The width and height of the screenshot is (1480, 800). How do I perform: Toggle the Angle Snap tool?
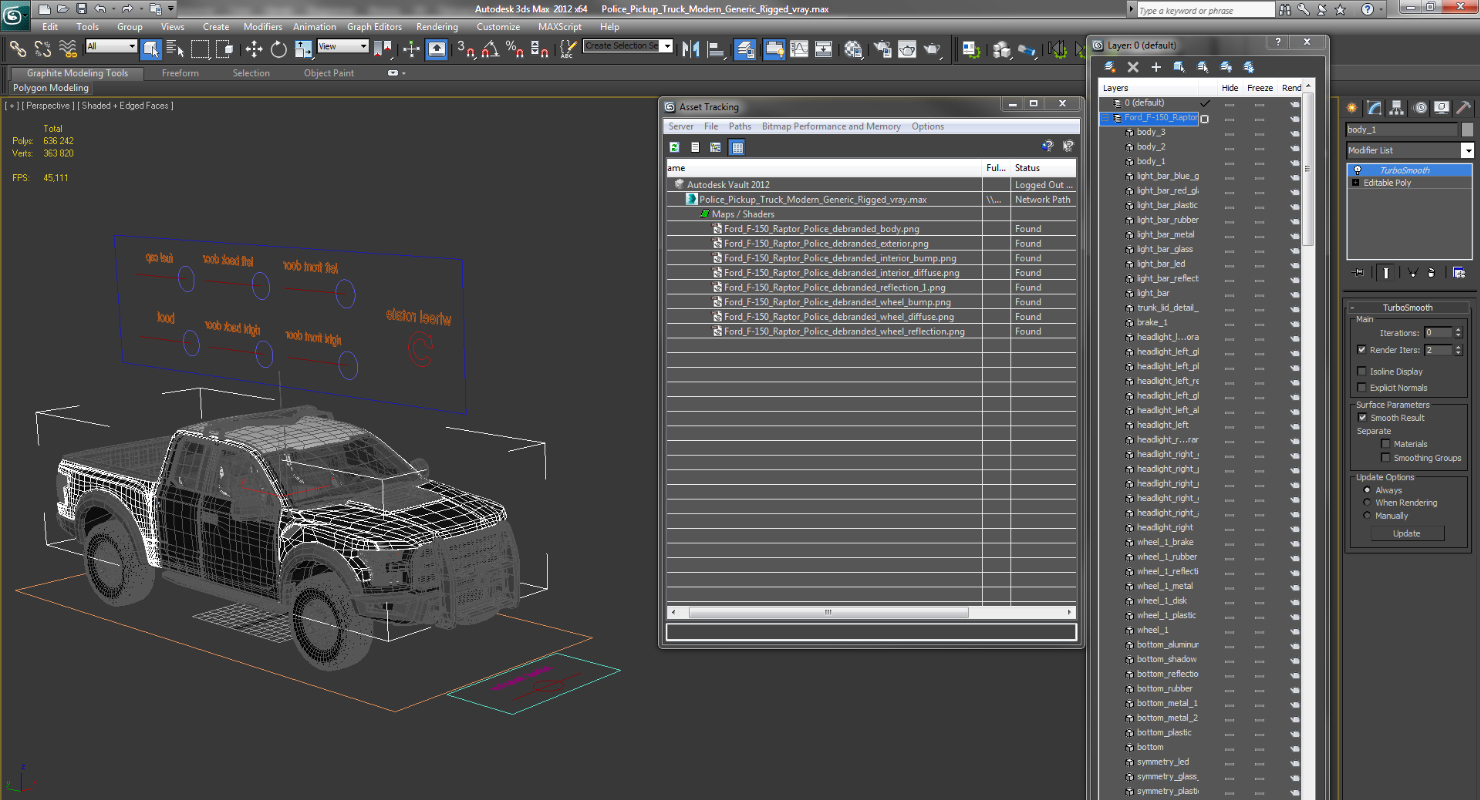coord(490,48)
